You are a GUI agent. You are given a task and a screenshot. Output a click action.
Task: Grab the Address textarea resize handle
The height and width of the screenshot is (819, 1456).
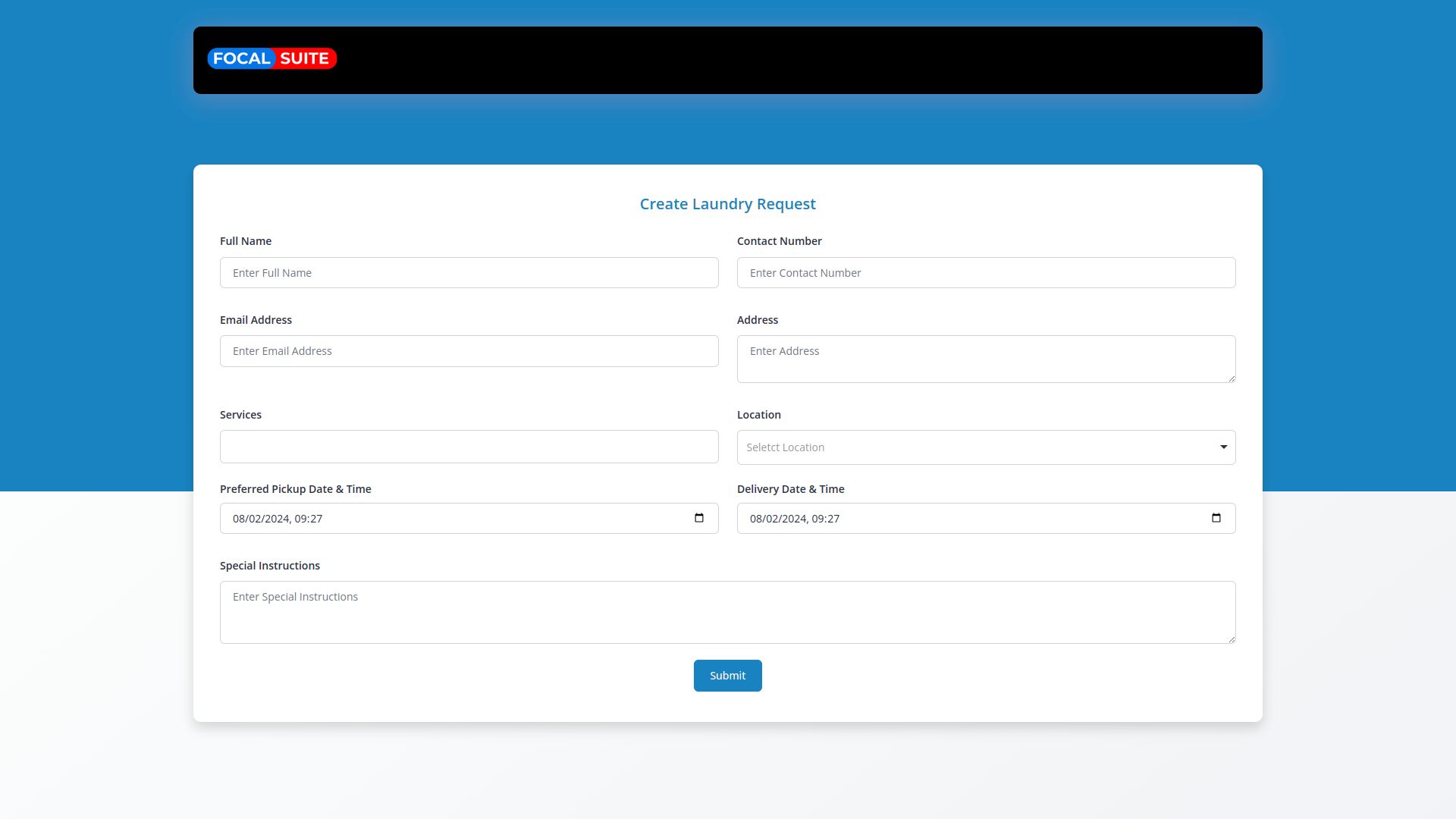1232,378
